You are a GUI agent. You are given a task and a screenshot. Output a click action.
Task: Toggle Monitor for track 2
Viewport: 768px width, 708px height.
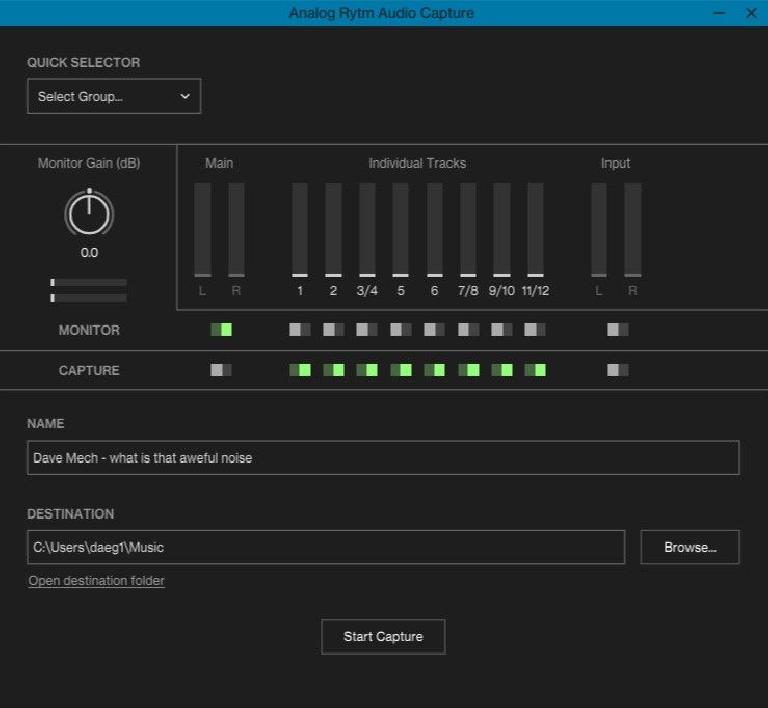click(x=334, y=330)
